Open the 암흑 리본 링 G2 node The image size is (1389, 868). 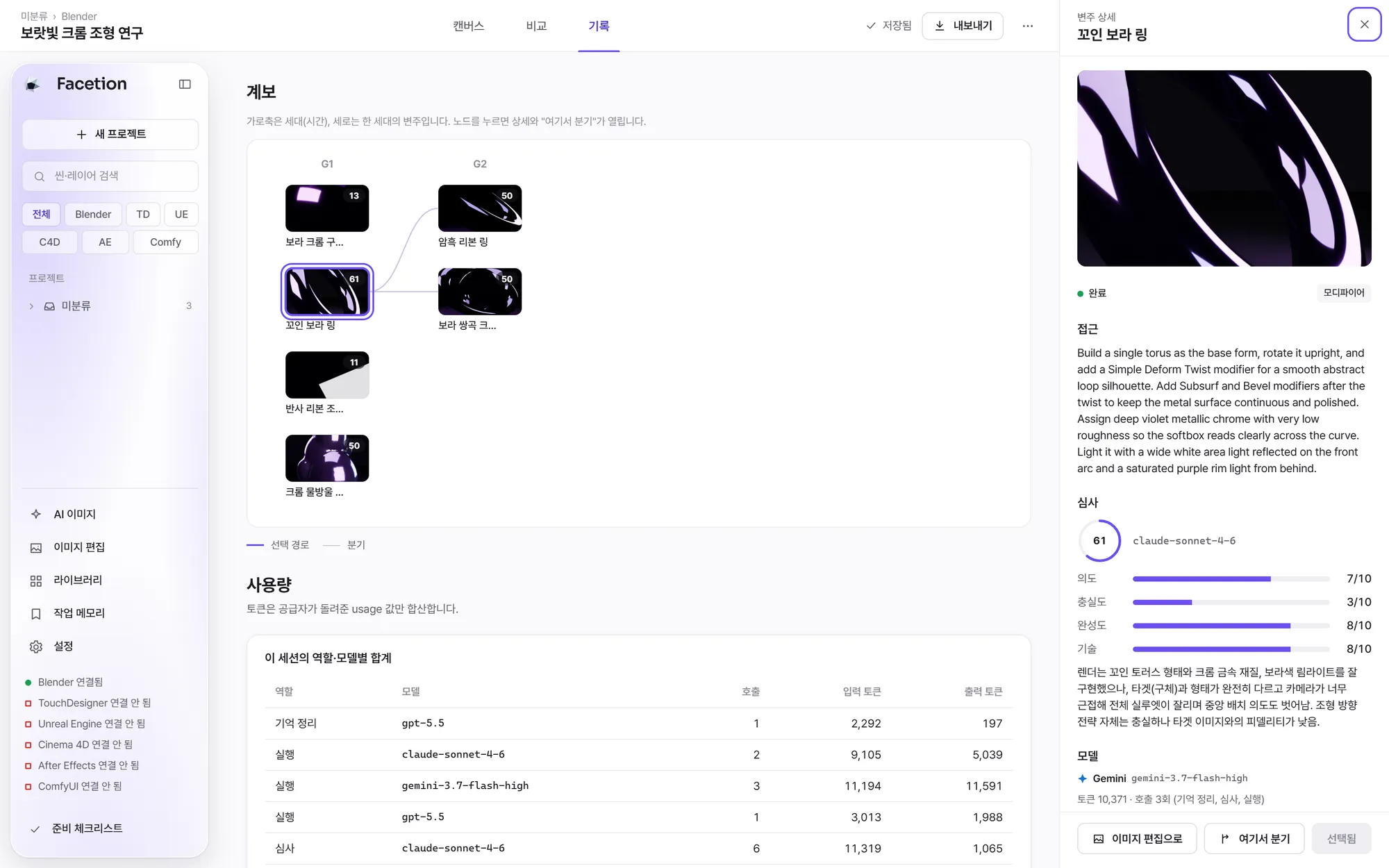(480, 208)
